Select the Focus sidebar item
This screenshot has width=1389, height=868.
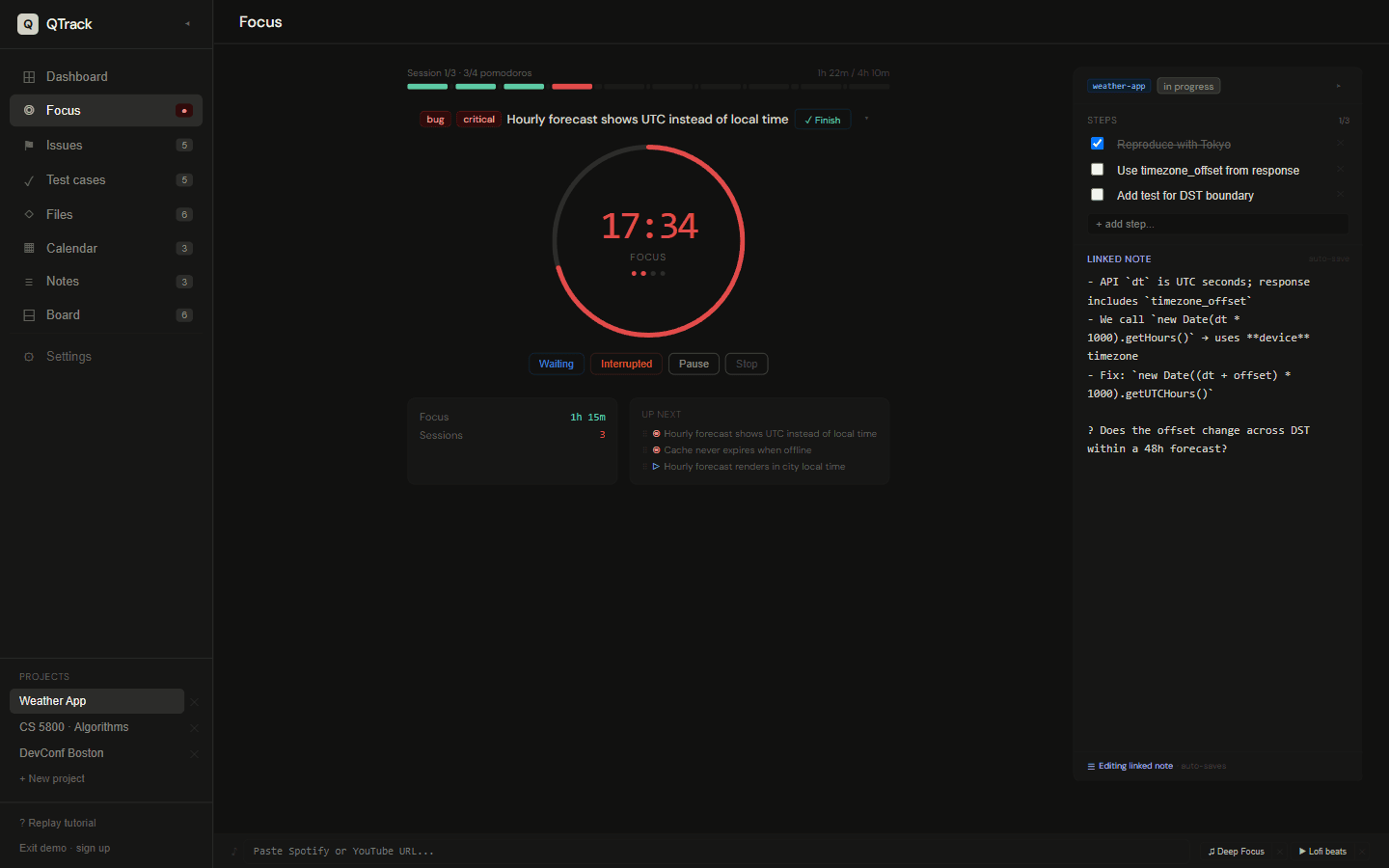click(x=106, y=111)
